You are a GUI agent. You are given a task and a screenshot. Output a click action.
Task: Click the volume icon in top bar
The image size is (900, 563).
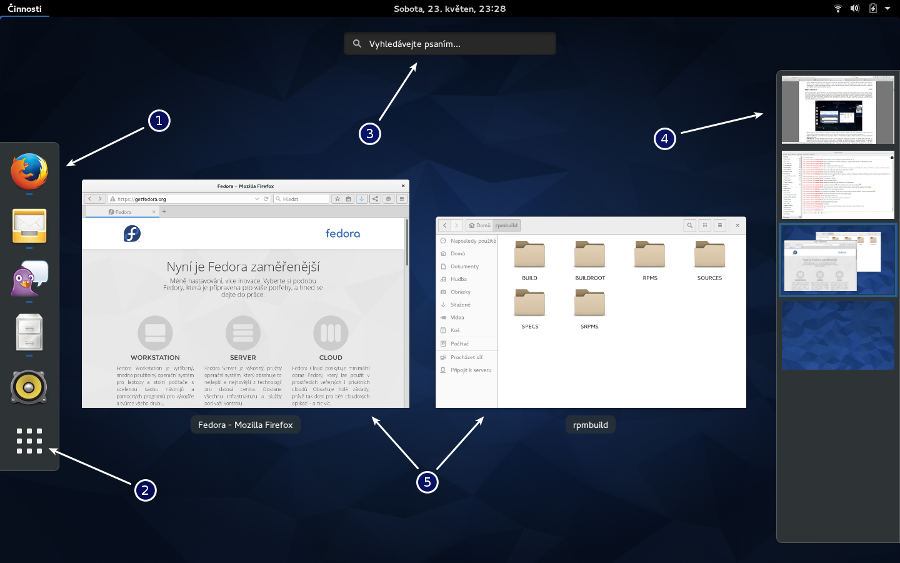coord(855,8)
